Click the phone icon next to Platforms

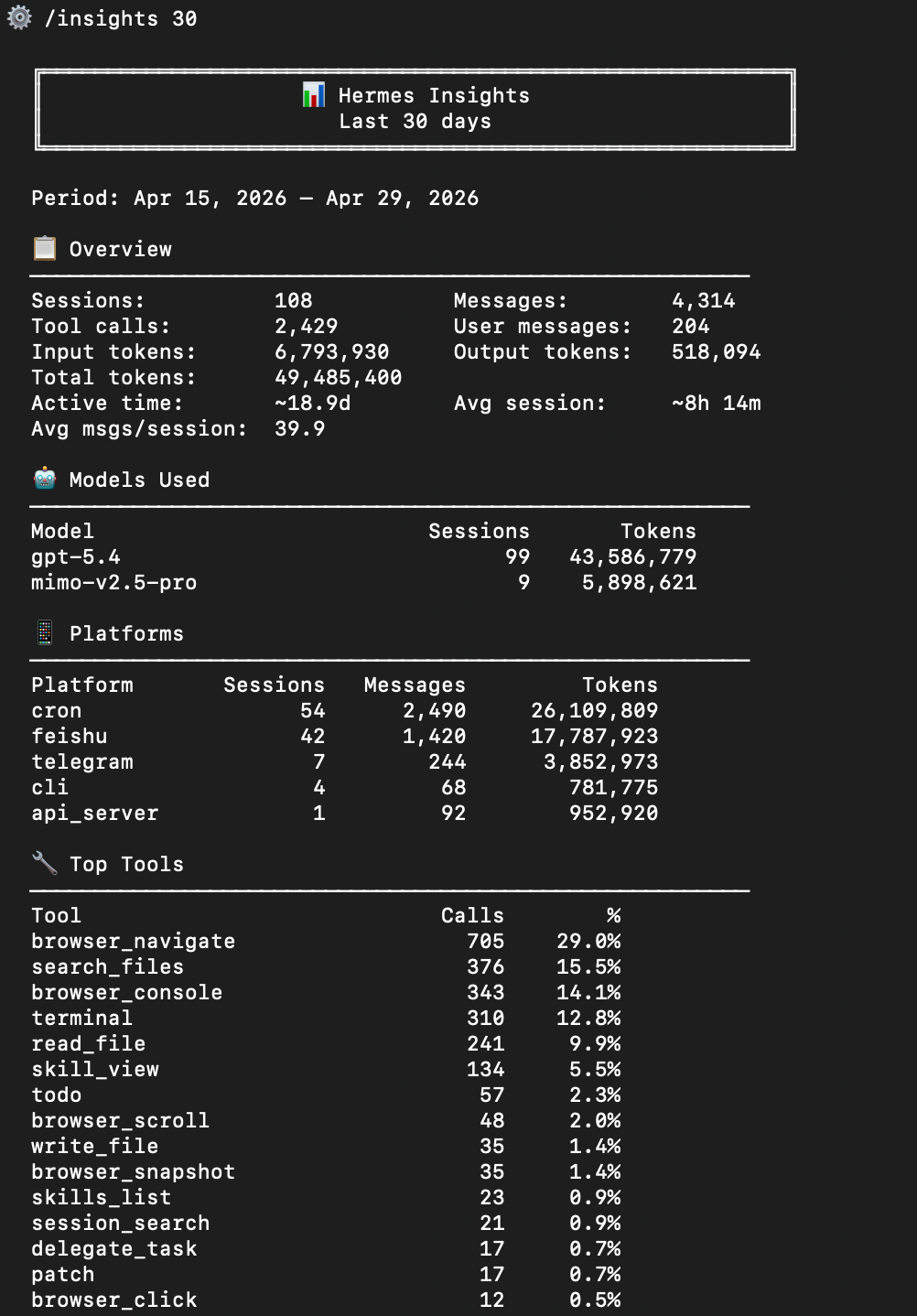[x=44, y=632]
